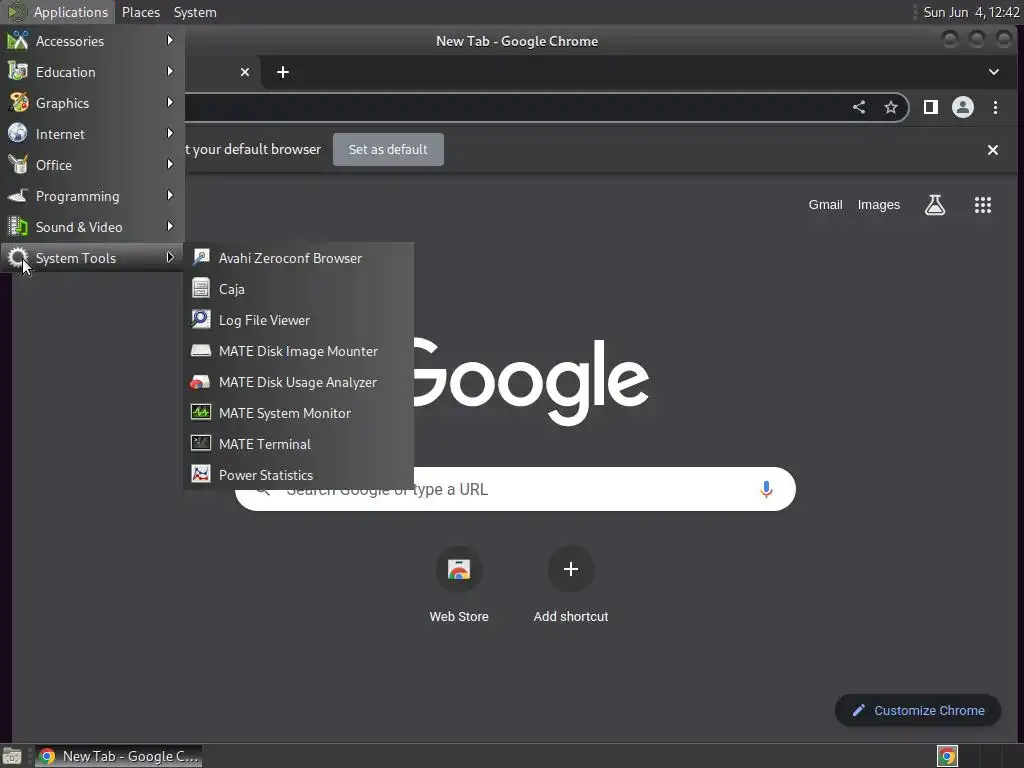Image resolution: width=1024 pixels, height=768 pixels.
Task: Click the Power Statistics chart icon
Action: click(200, 474)
